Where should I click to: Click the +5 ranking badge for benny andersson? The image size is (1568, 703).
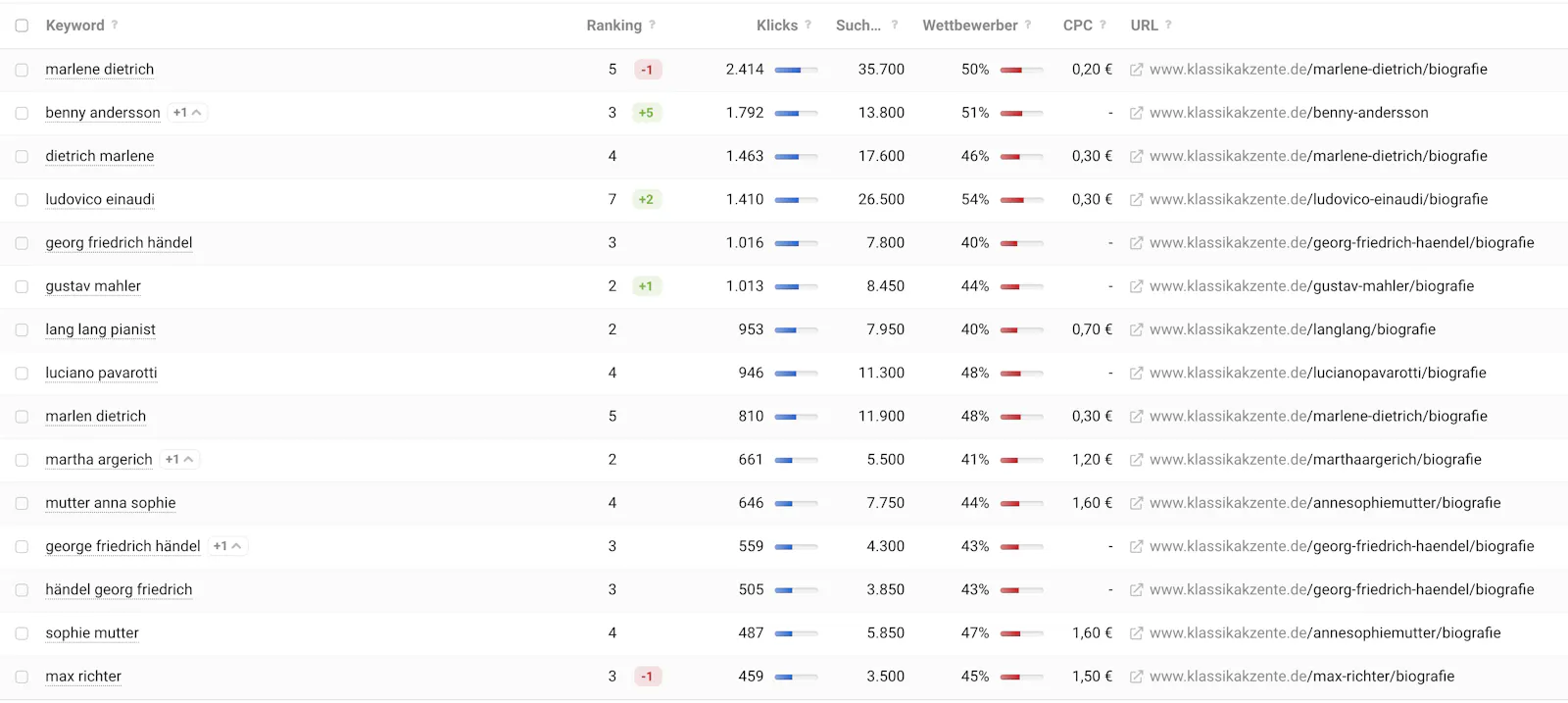pyautogui.click(x=646, y=113)
